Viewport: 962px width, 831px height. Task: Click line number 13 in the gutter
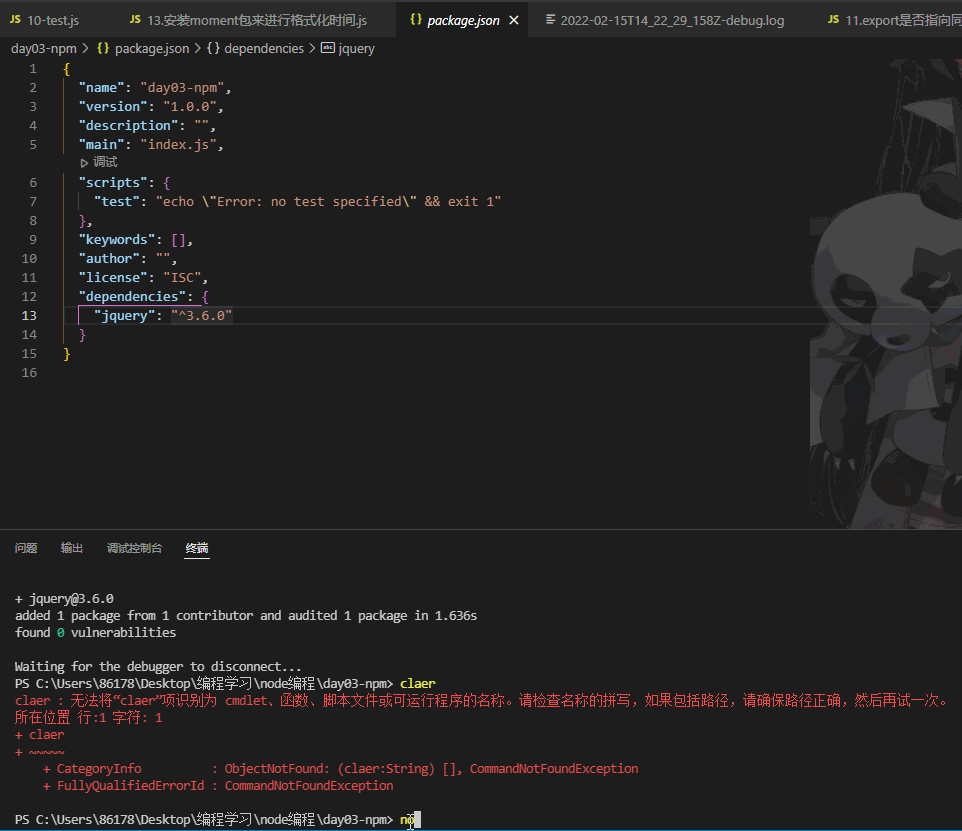coord(29,316)
